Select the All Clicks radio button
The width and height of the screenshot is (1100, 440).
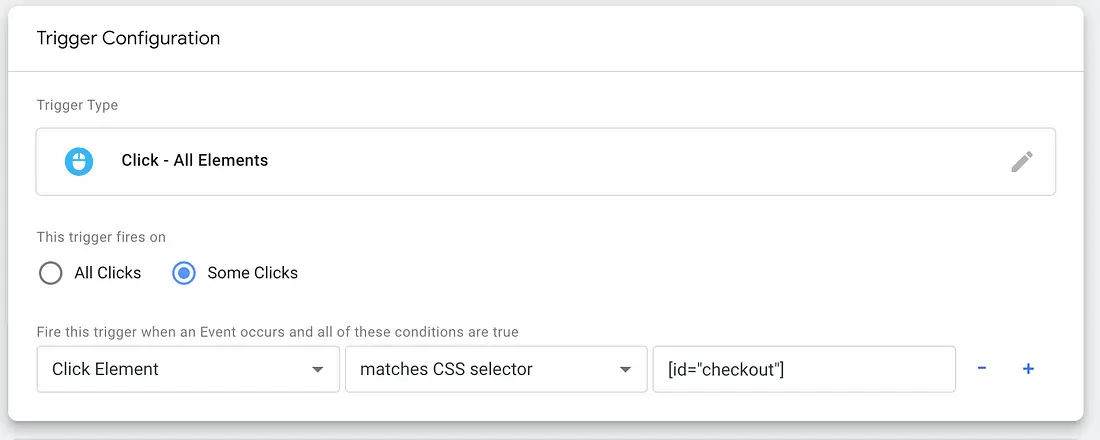pos(51,273)
